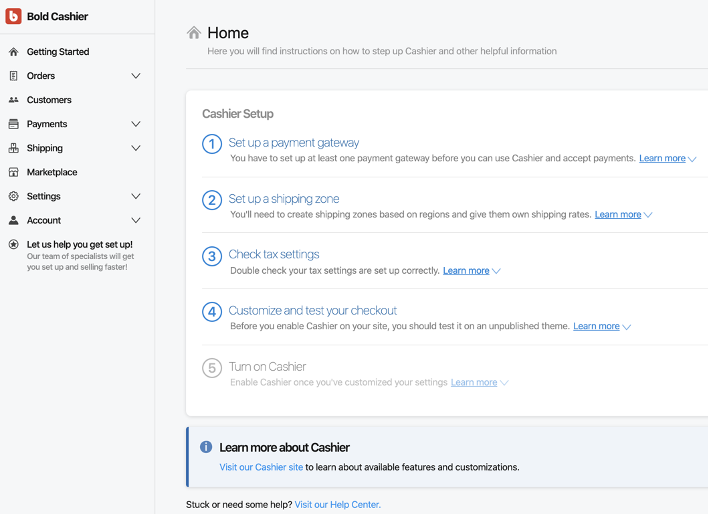Click the Home house icon in header
The width and height of the screenshot is (708, 514).
pyautogui.click(x=194, y=33)
